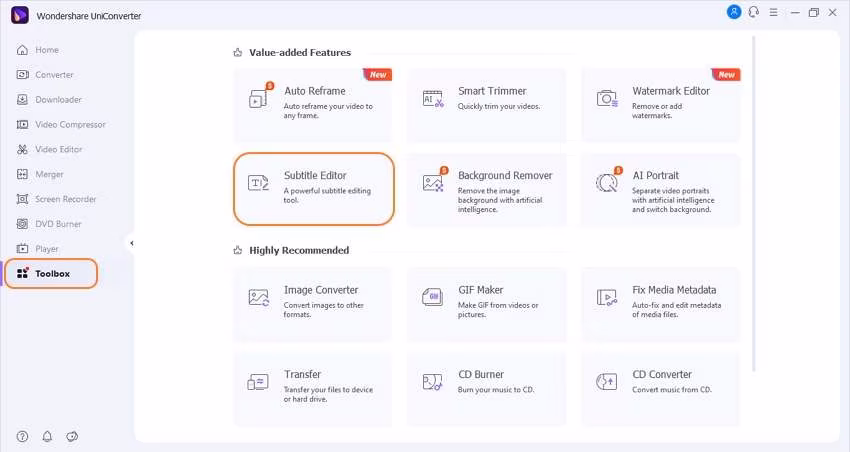The width and height of the screenshot is (850, 452).
Task: Open the Watermark Editor card
Action: click(x=661, y=104)
